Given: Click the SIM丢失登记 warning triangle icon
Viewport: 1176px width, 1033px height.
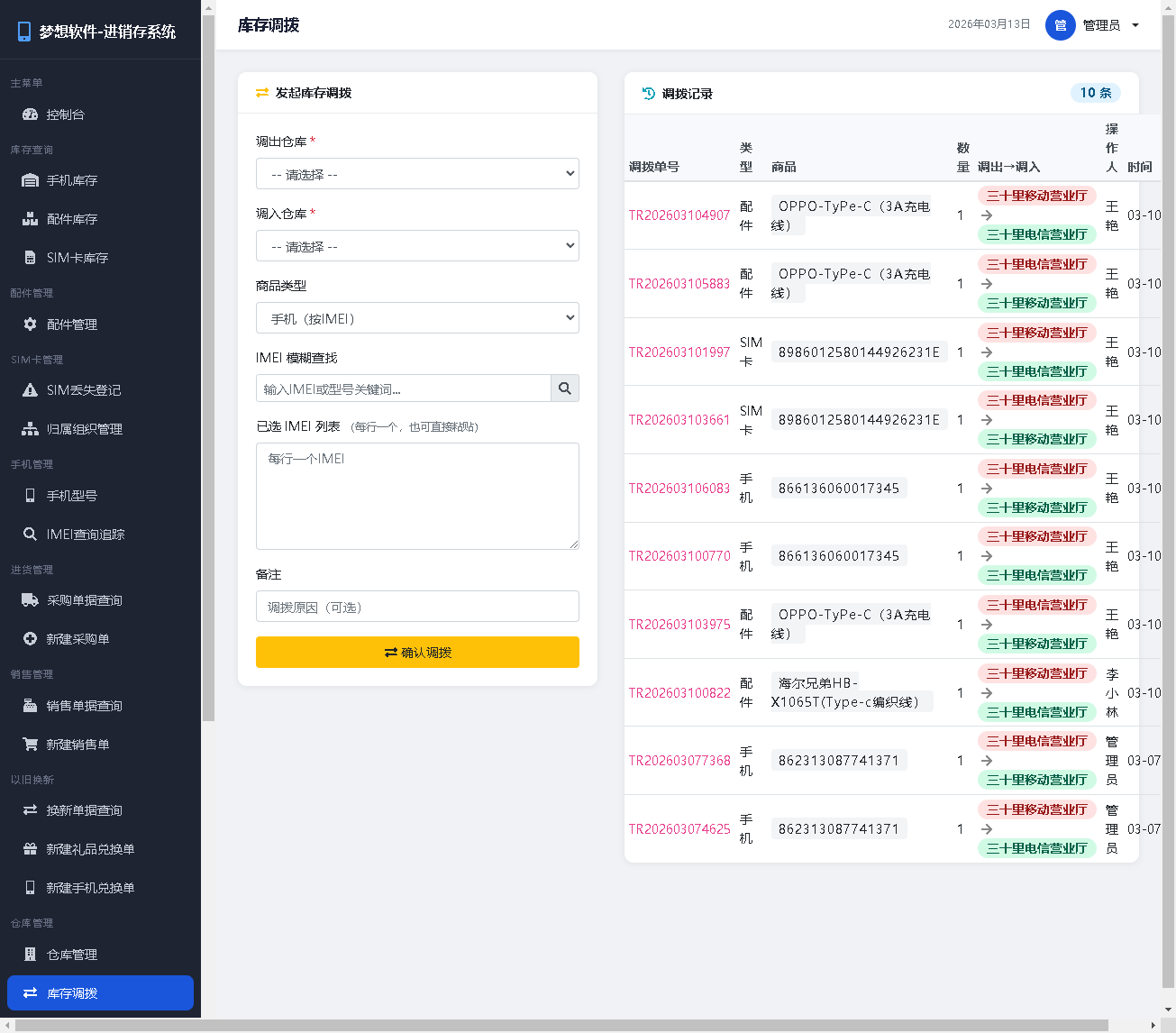Looking at the screenshot, I should pos(30,390).
